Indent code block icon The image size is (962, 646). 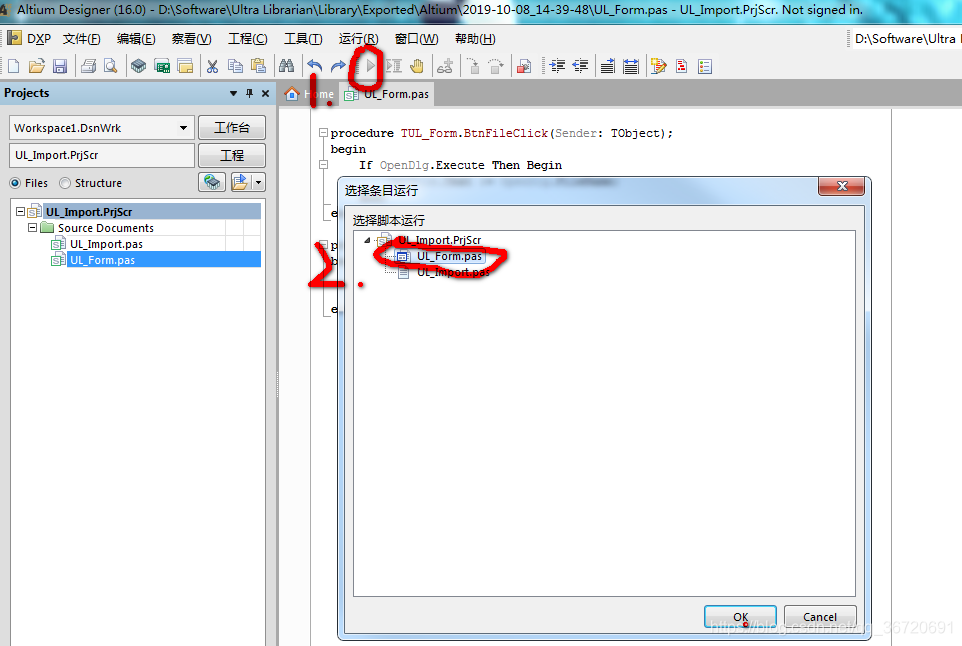(557, 66)
